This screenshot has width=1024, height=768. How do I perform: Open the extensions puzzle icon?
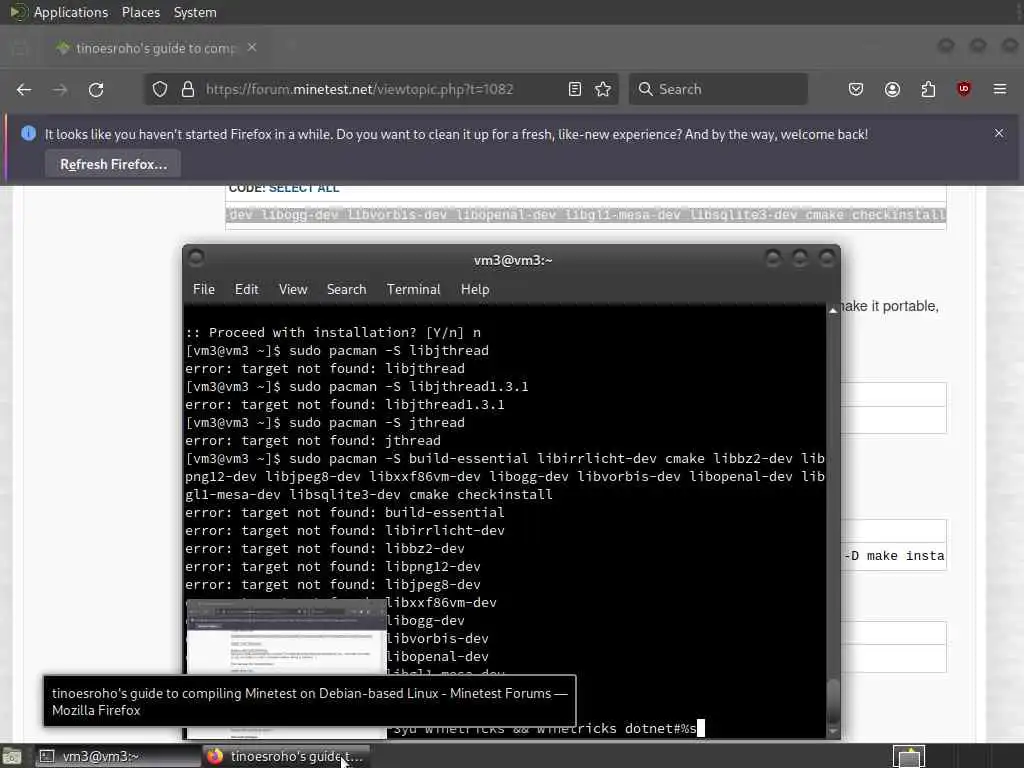pyautogui.click(x=928, y=89)
